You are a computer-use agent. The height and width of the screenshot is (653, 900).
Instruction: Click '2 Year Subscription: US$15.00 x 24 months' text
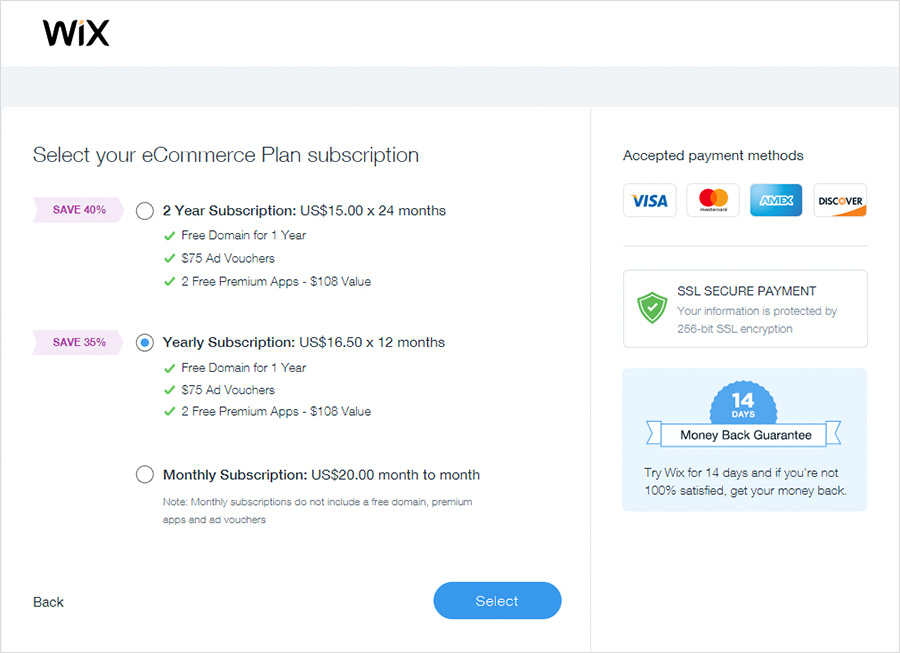pos(304,211)
